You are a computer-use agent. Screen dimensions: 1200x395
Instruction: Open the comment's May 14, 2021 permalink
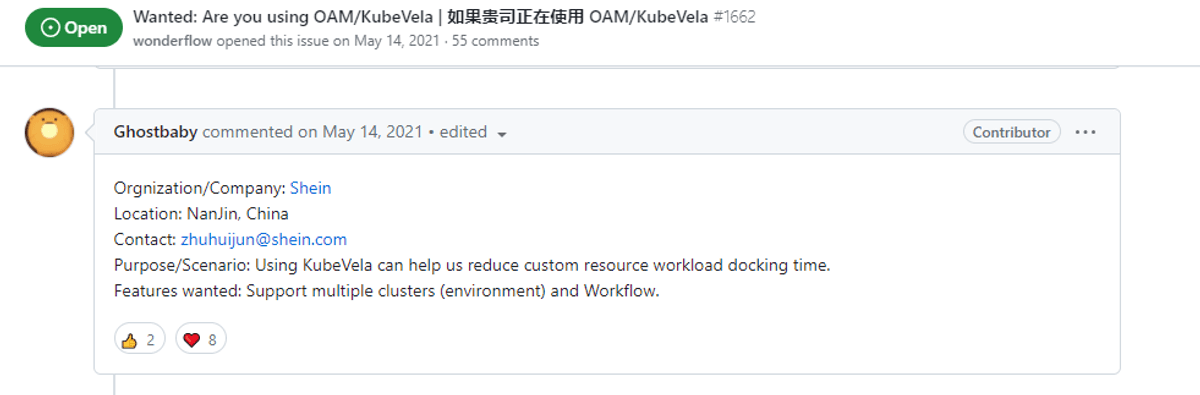coord(373,132)
